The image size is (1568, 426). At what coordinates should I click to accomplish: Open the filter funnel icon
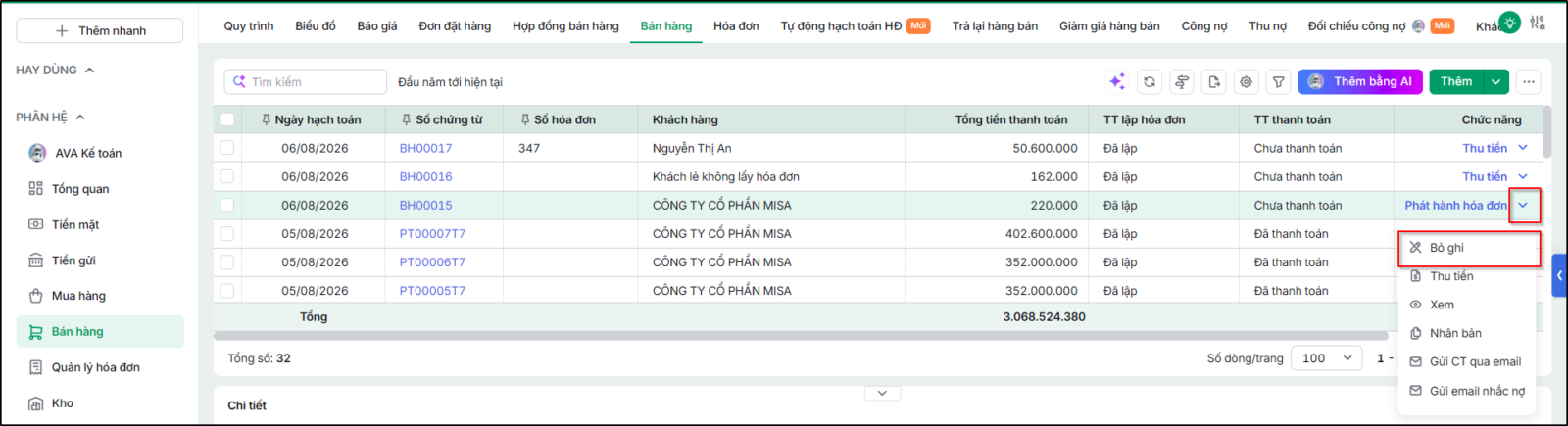pos(1279,82)
